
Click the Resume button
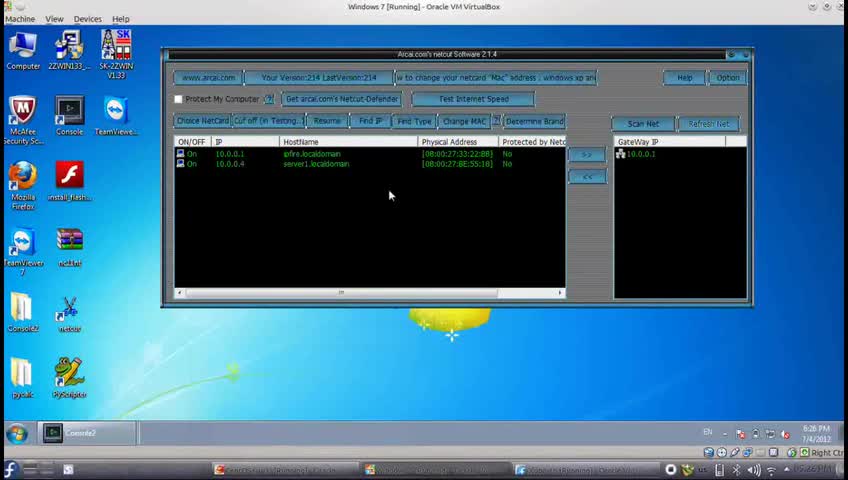click(327, 121)
